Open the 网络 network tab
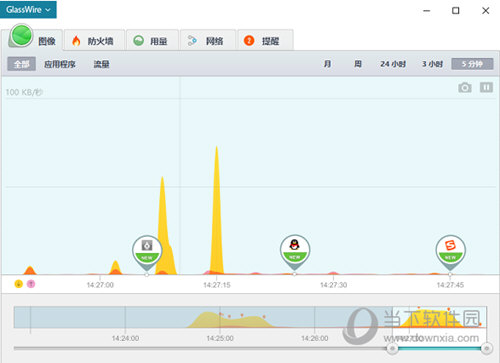500x363 pixels. [208, 40]
